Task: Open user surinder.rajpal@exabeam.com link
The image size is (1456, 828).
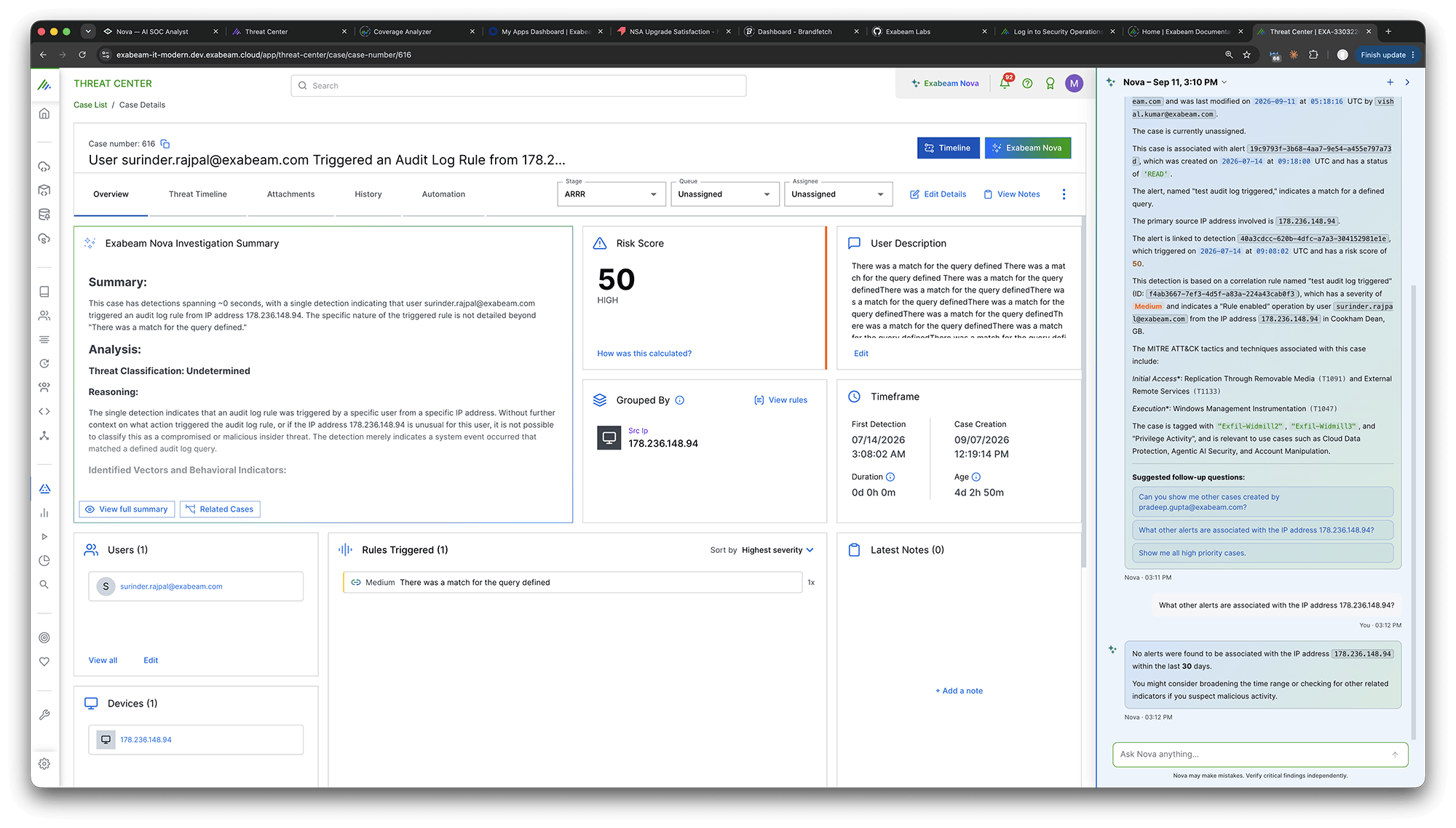Action: (x=171, y=586)
